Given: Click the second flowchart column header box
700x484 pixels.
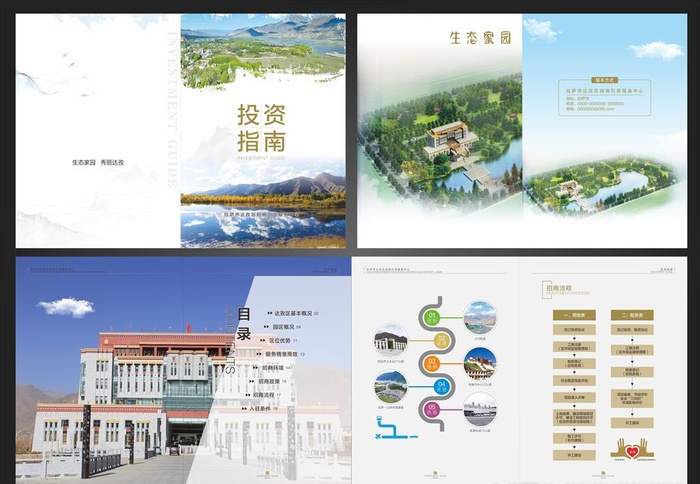Looking at the screenshot, I should pos(632,315).
